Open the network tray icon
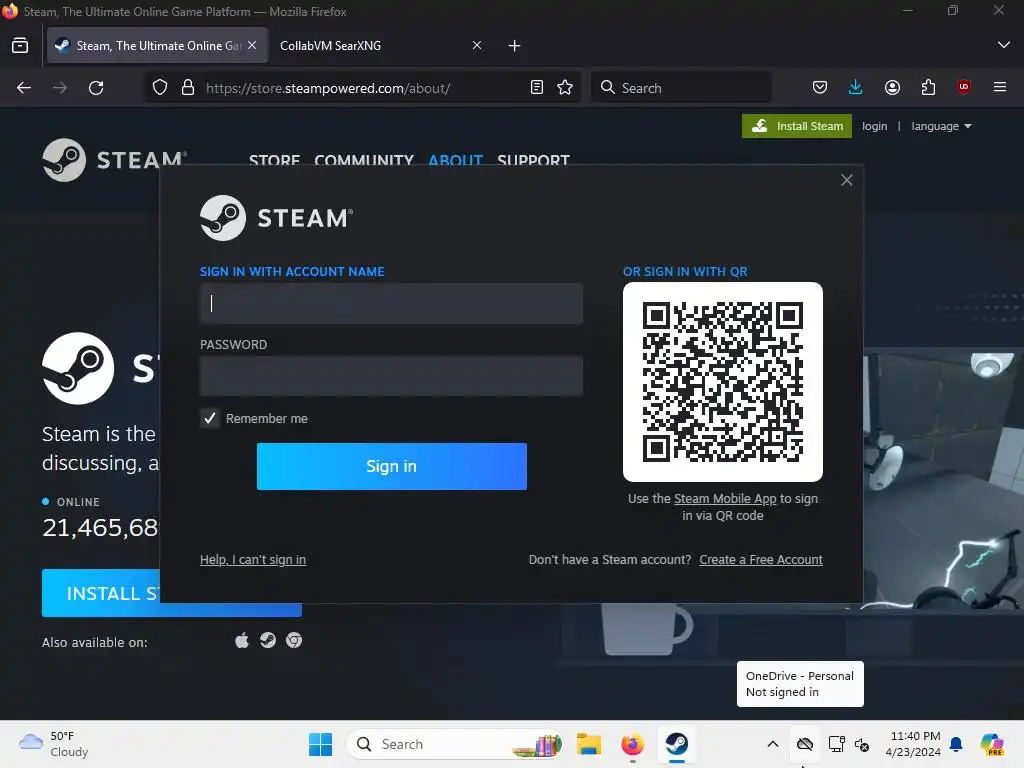 pos(837,744)
